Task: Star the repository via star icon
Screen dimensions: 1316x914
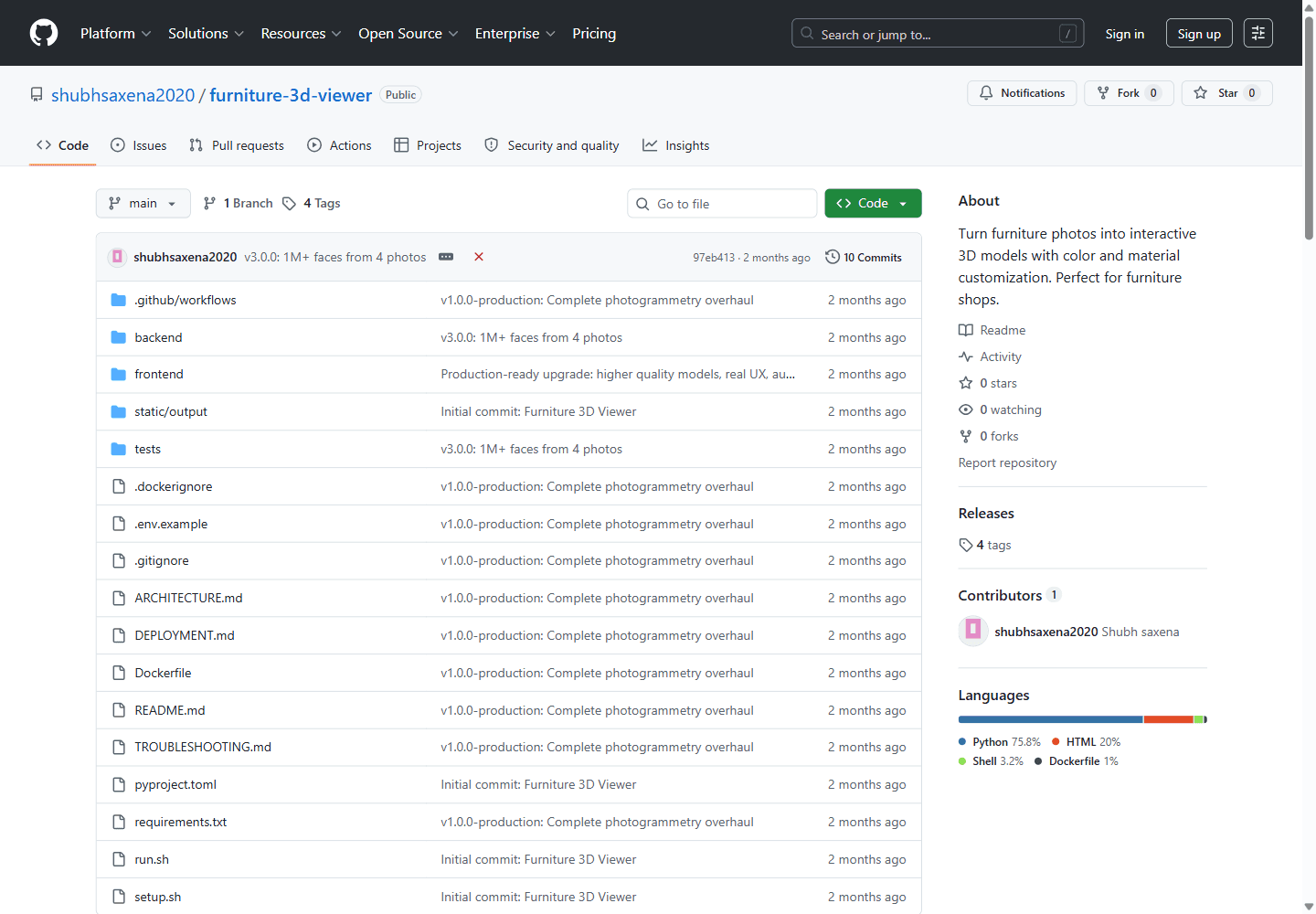Action: [x=1201, y=93]
